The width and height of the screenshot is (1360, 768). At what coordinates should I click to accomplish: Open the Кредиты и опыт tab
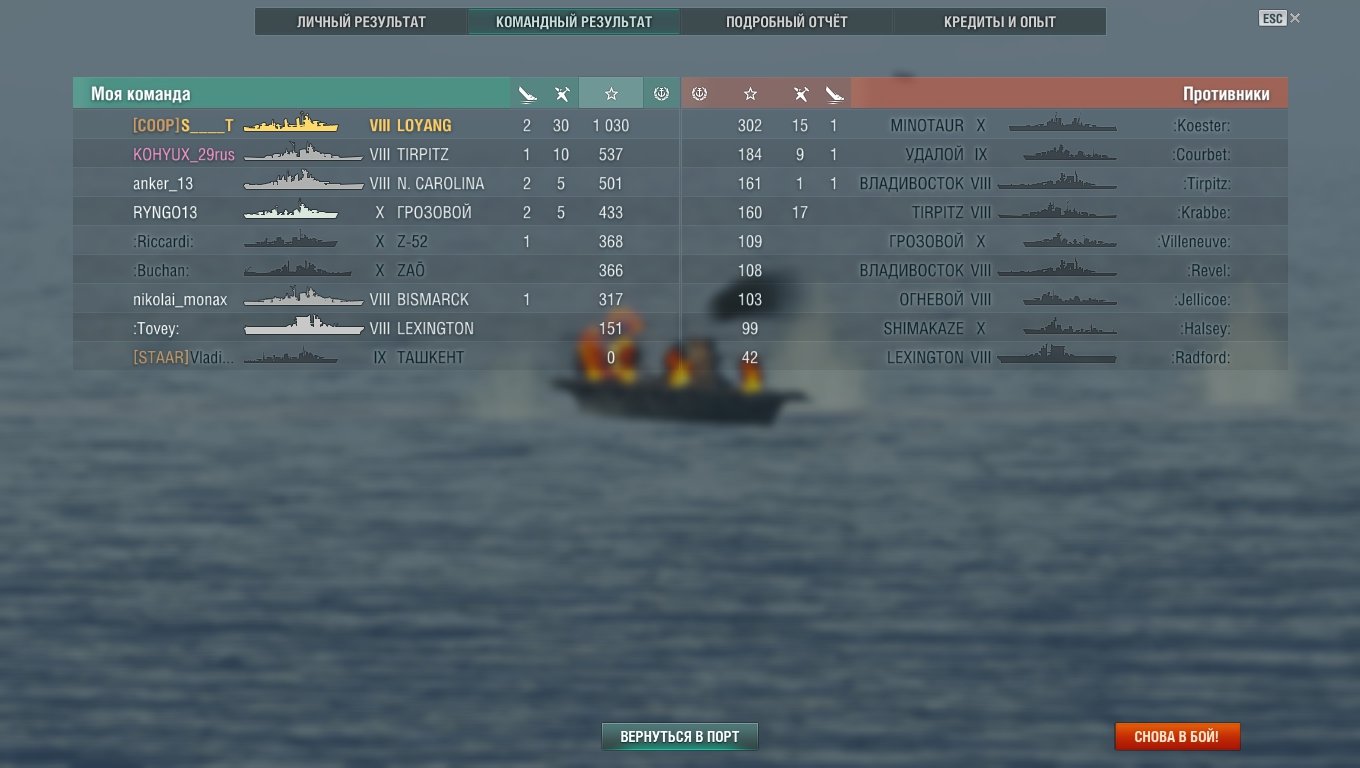(x=999, y=22)
